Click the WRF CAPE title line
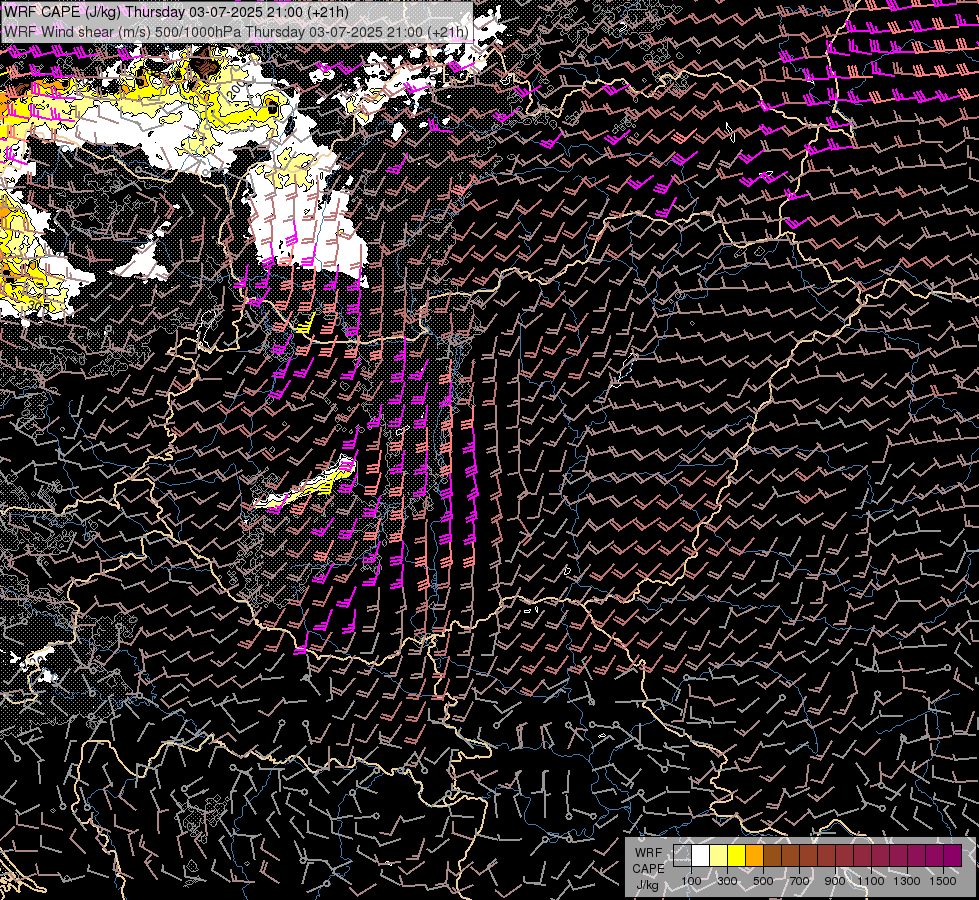This screenshot has height=900, width=979. coord(176,12)
